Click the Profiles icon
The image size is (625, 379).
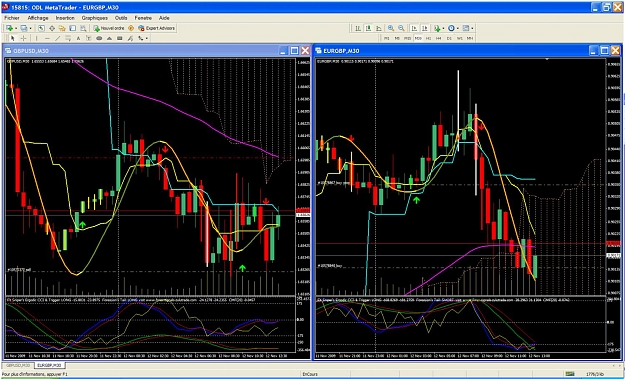(x=24, y=28)
